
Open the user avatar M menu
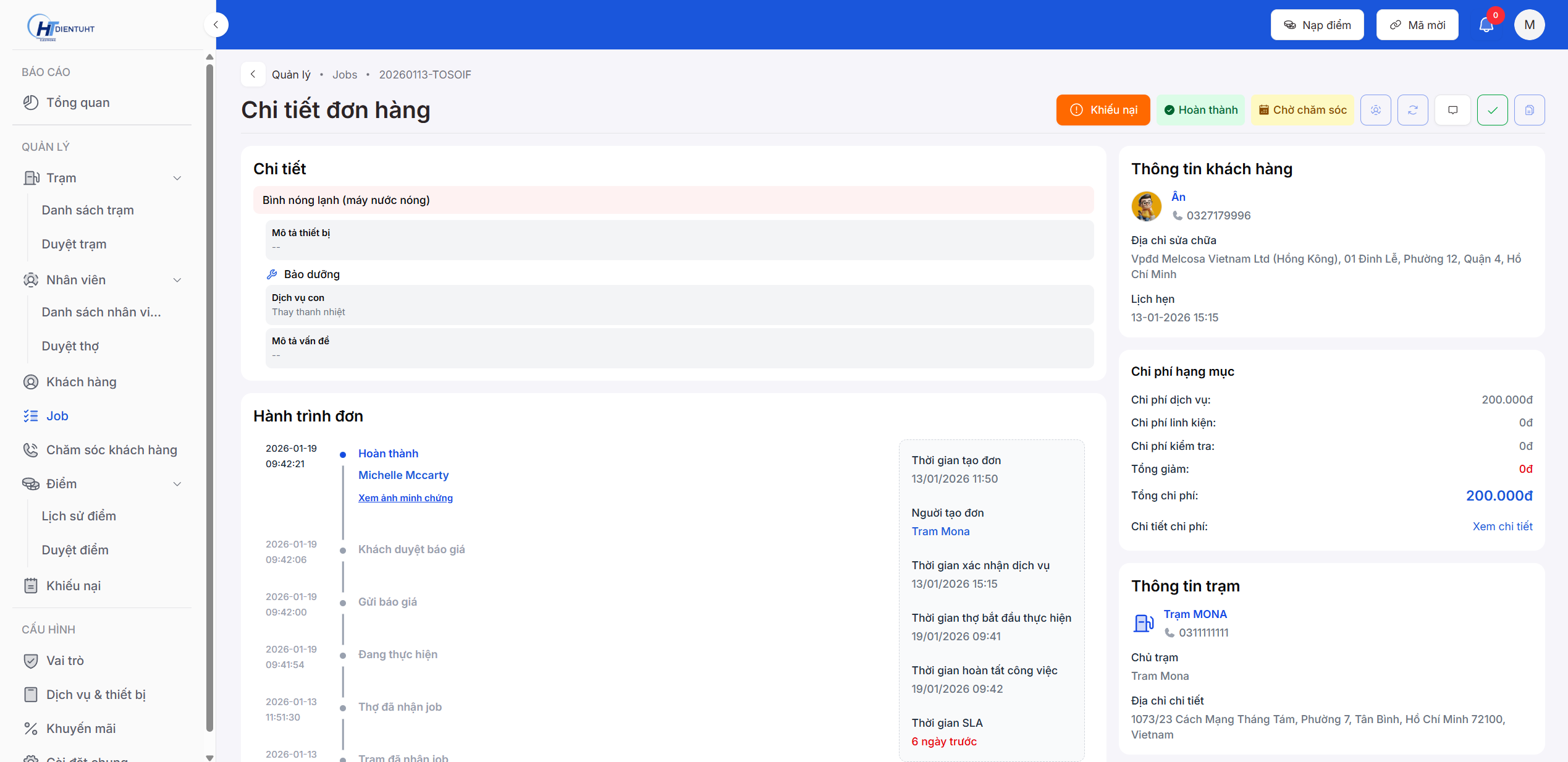coord(1529,25)
